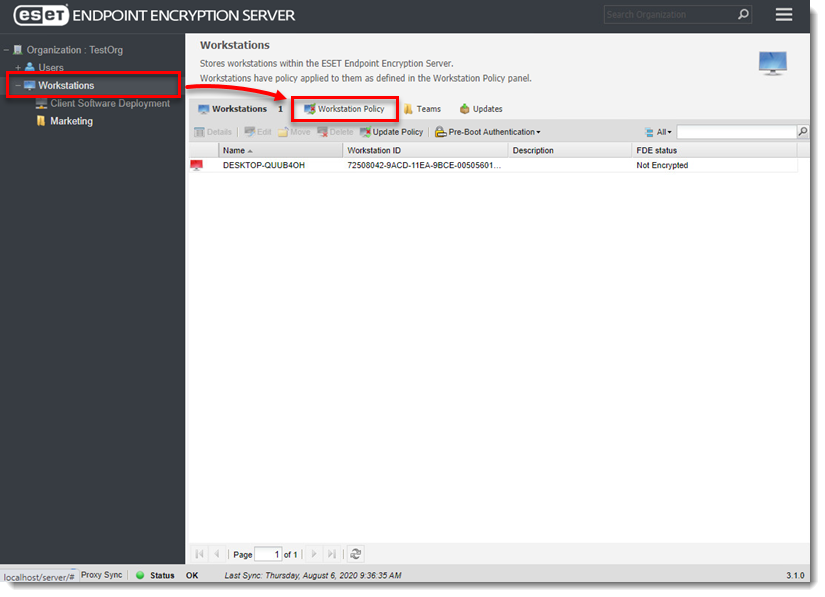Click inside the Page number field
The height and width of the screenshot is (597, 825).
click(267, 554)
